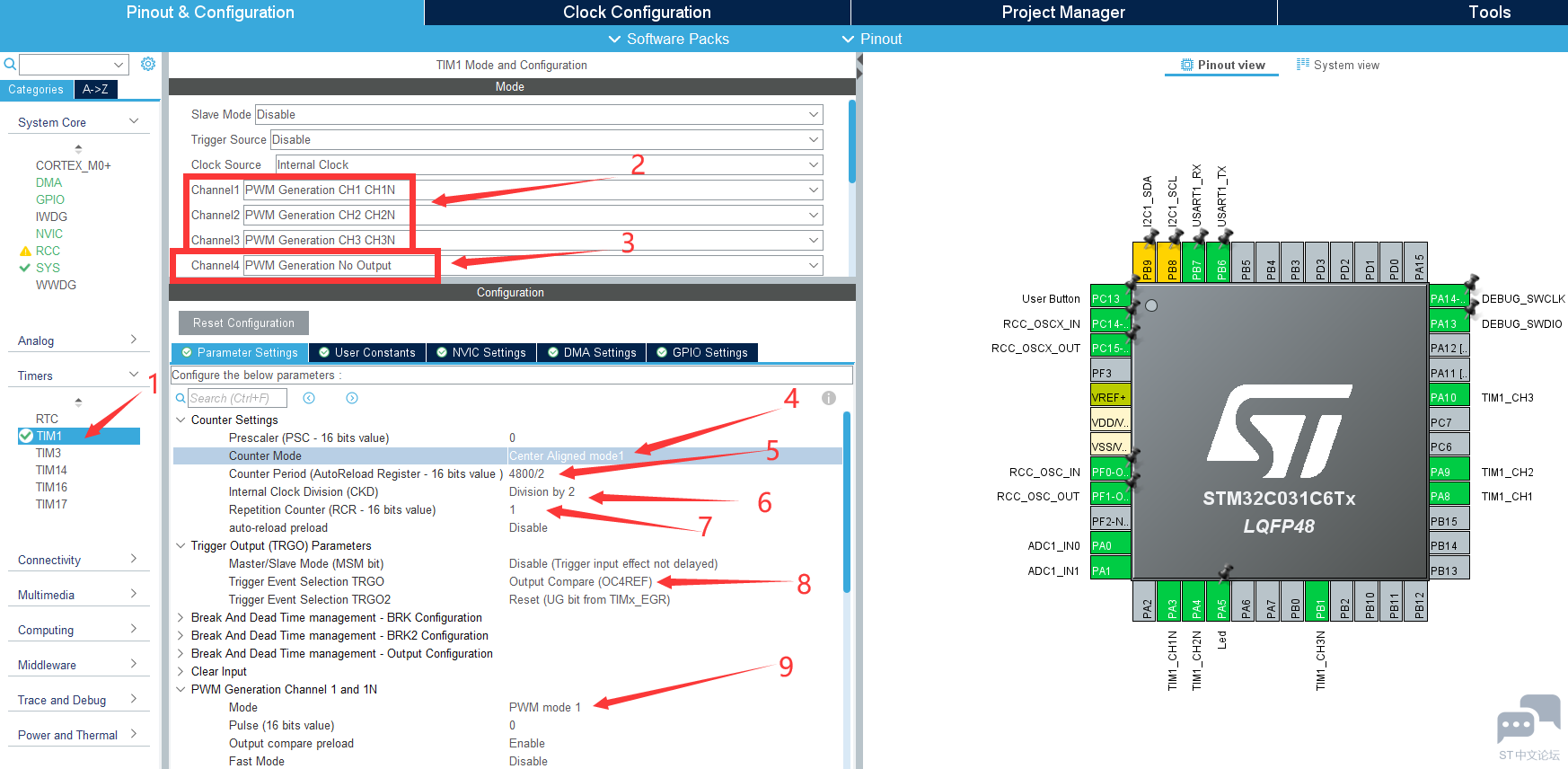Click the PC13 pin on the chip
This screenshot has height=769, width=1568.
[x=1111, y=298]
